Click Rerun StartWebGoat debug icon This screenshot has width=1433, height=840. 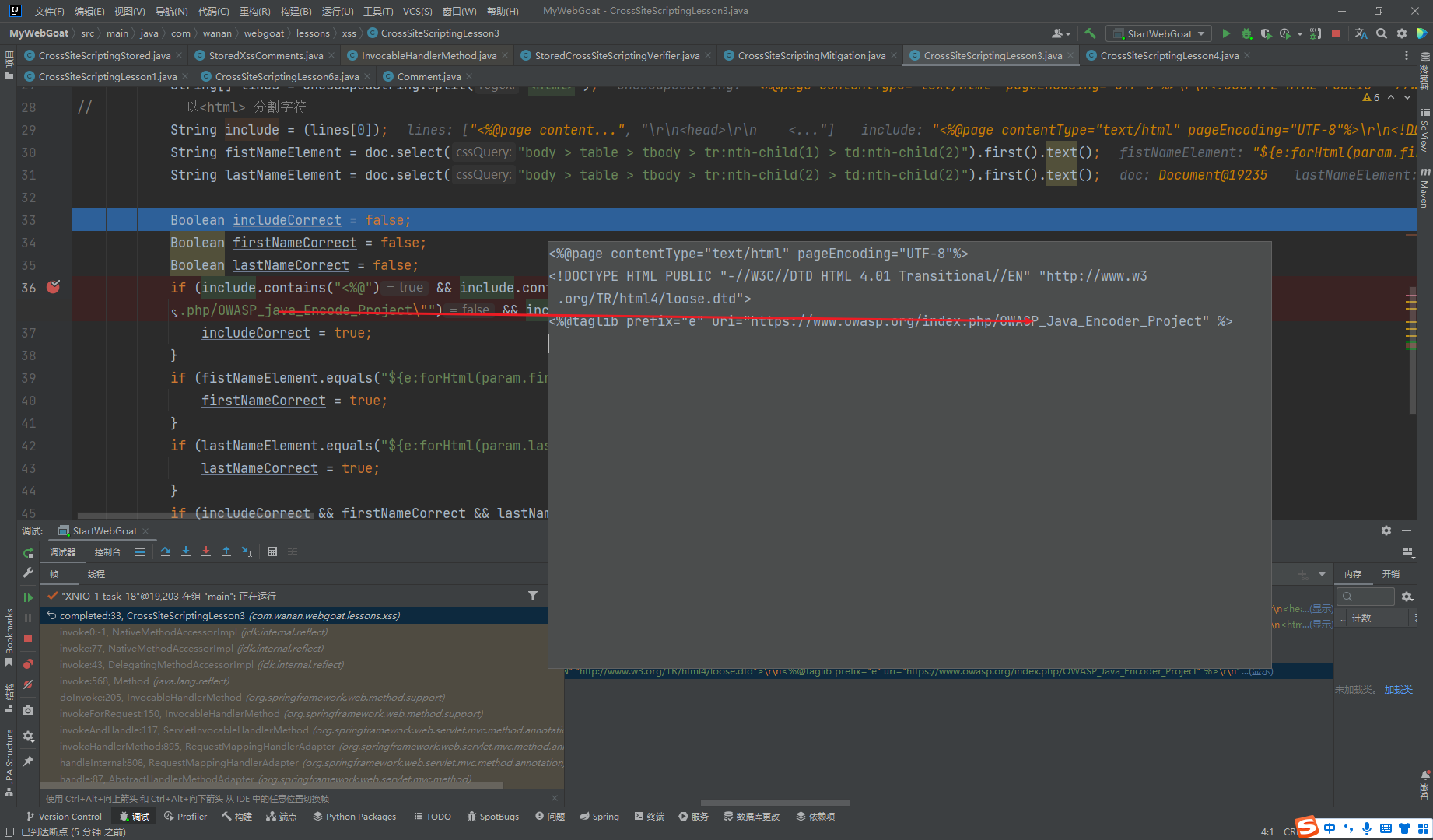pos(28,553)
